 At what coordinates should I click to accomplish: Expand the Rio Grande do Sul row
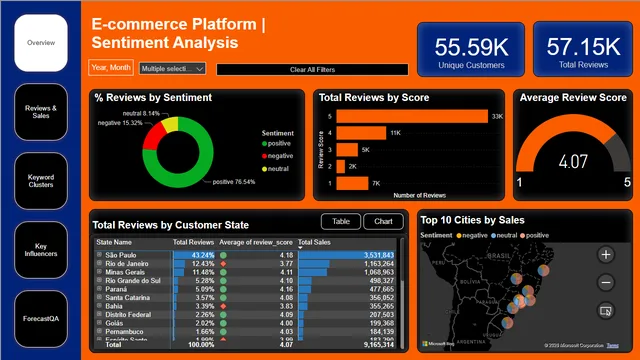click(99, 280)
